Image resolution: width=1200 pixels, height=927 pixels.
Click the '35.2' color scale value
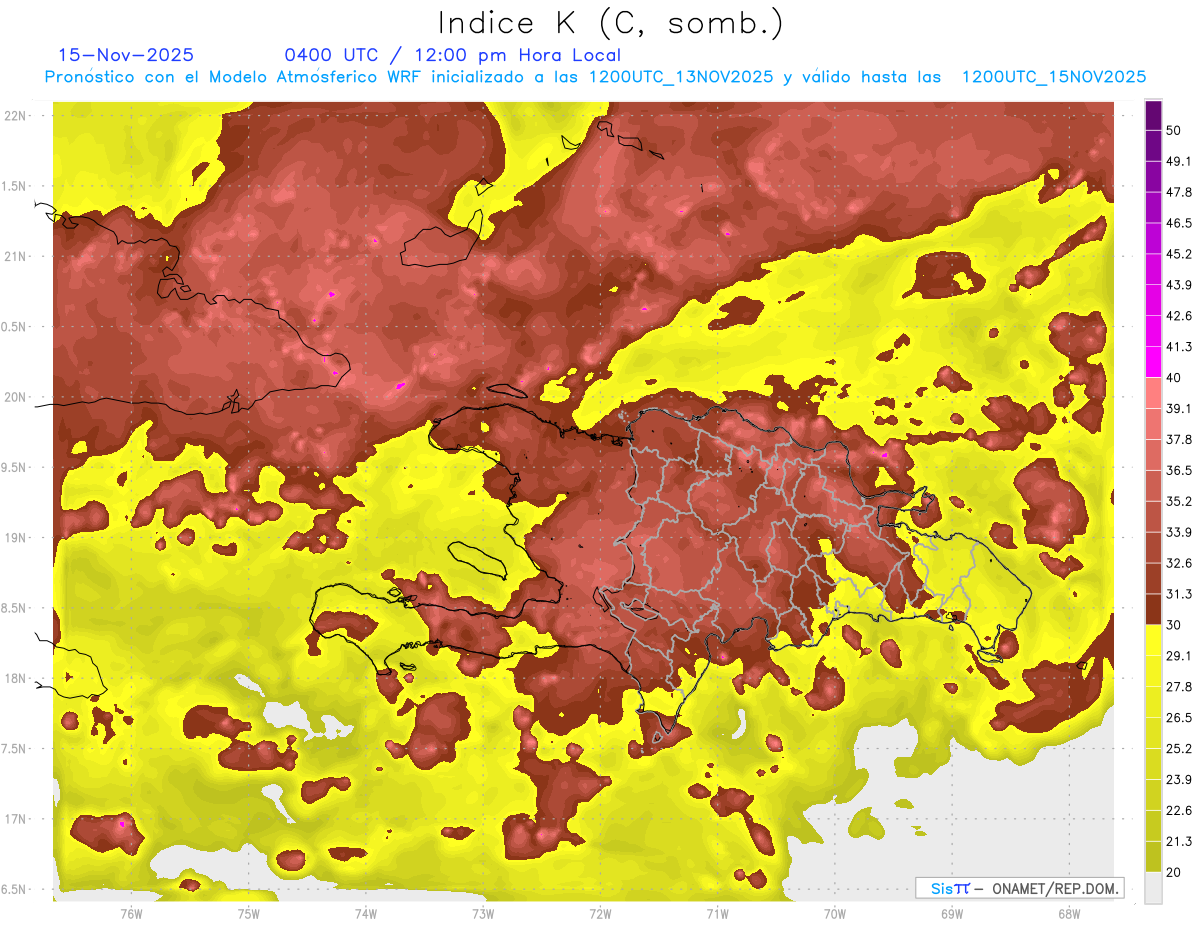pyautogui.click(x=1179, y=501)
